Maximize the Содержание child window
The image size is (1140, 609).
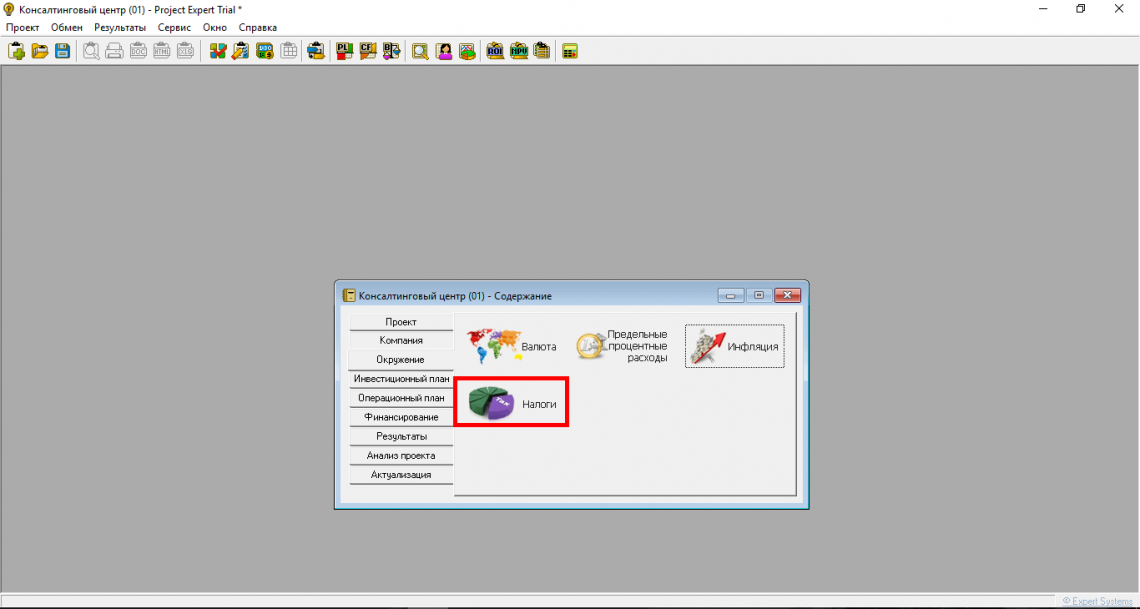click(x=759, y=295)
